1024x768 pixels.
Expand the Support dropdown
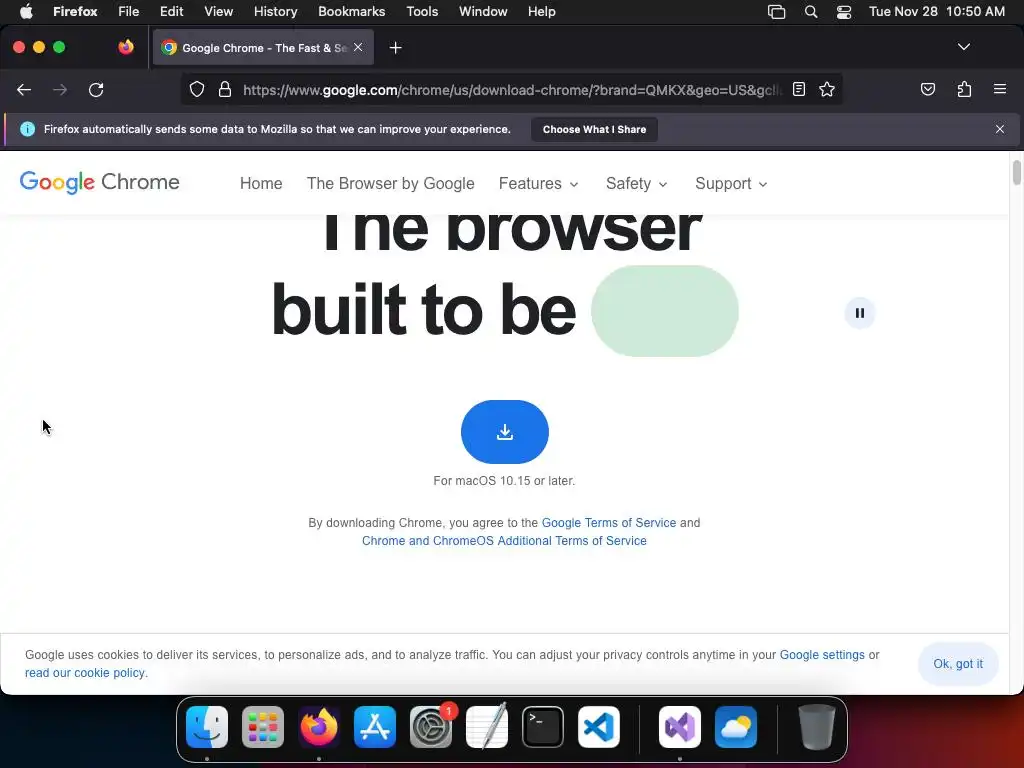(x=731, y=184)
